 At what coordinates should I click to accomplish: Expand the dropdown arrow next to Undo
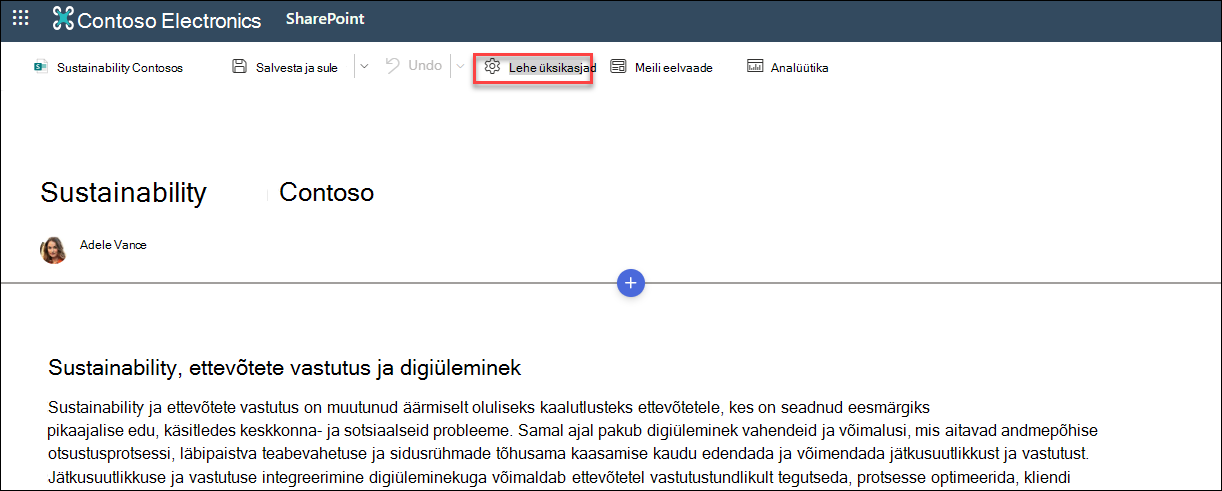(x=460, y=67)
